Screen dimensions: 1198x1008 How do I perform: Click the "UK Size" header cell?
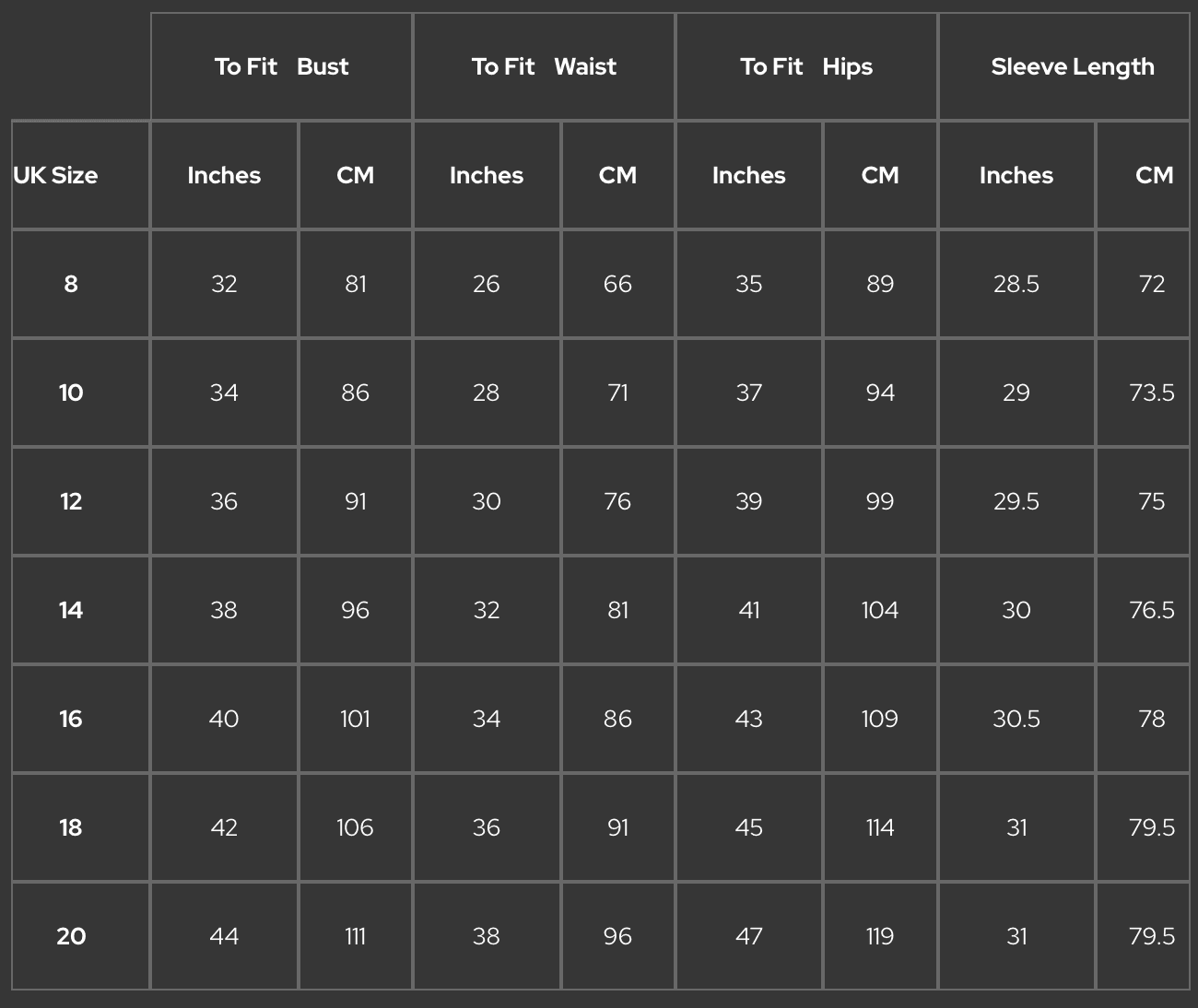click(x=56, y=175)
